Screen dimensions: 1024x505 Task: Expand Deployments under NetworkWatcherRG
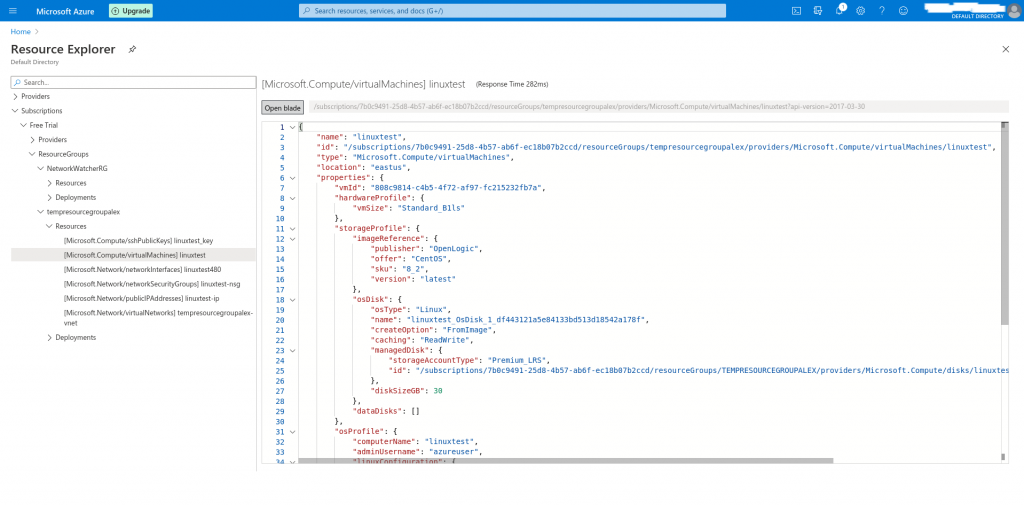click(x=50, y=197)
